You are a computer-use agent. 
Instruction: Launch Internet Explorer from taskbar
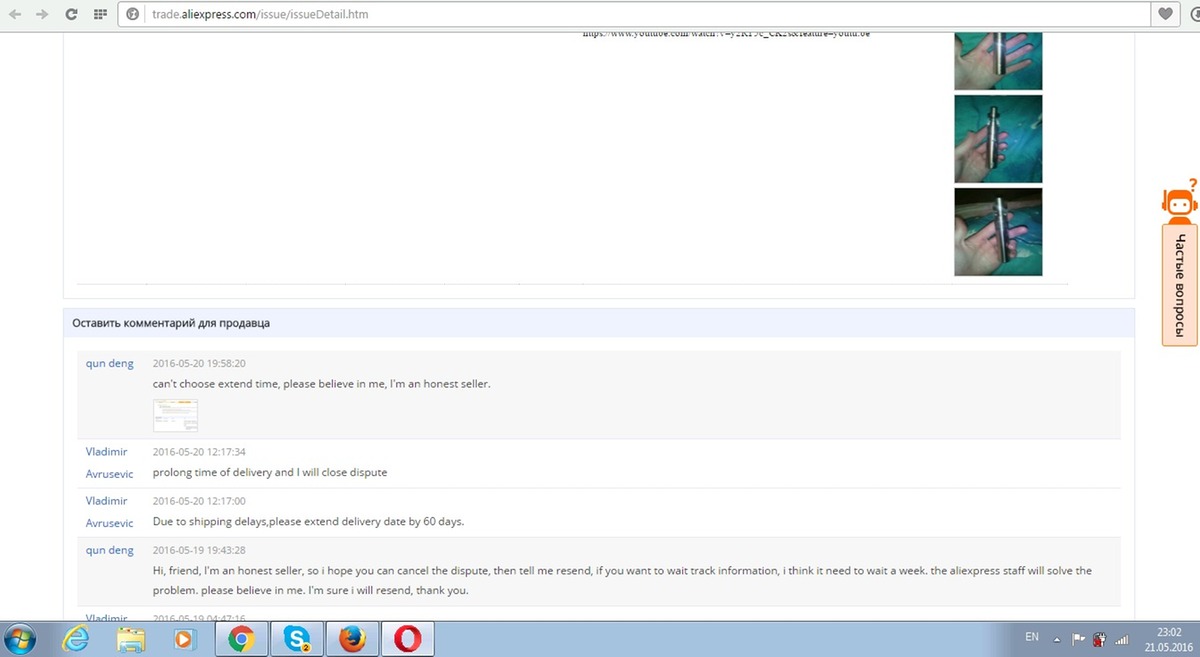[x=75, y=638]
